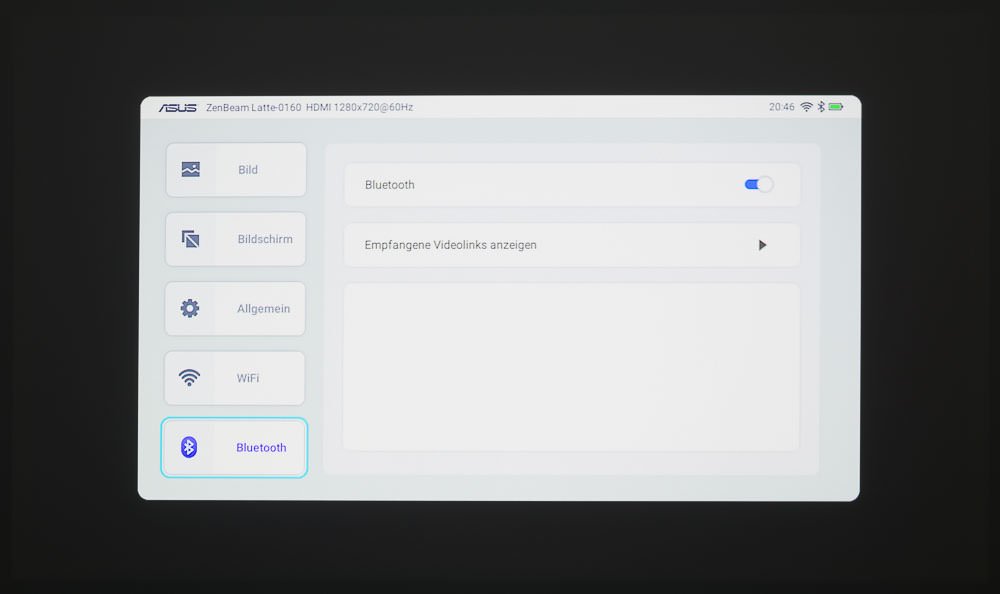Click the ZenBeam Latte-0160 device name
1000x594 pixels.
253,107
